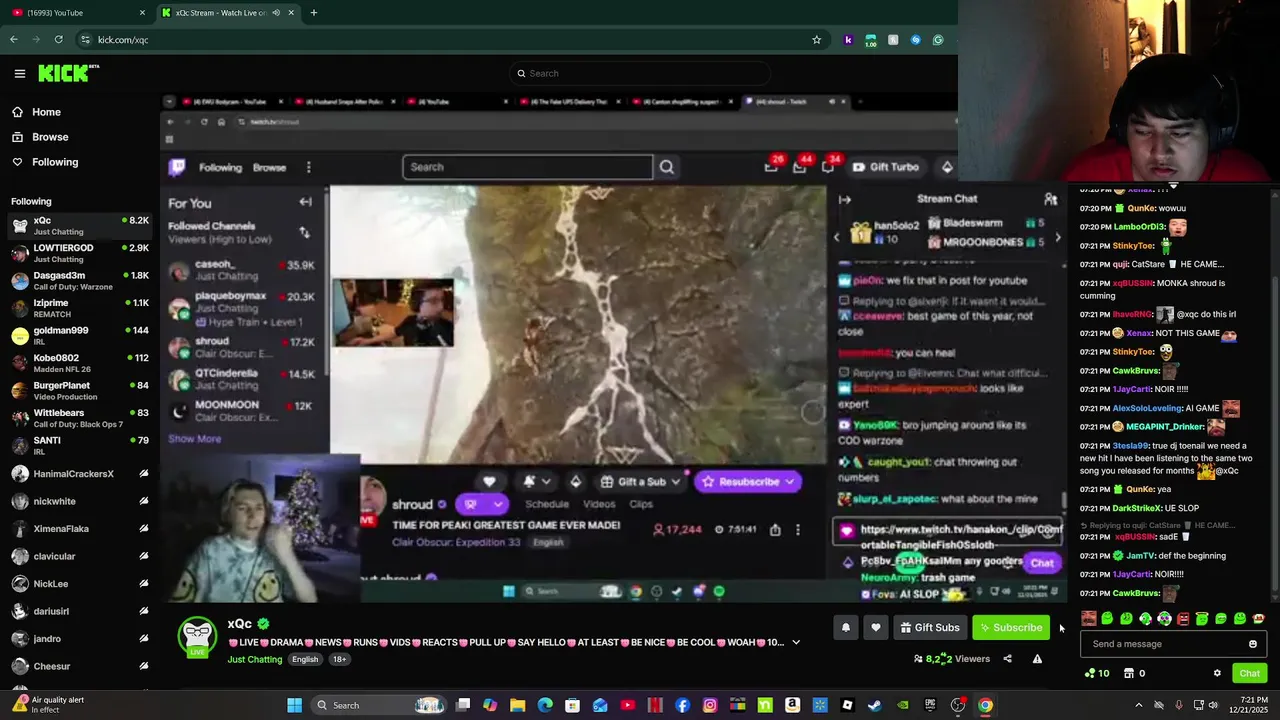This screenshot has height=720, width=1280.
Task: Open Kobe0802 channel in Following list
Action: tap(80, 363)
